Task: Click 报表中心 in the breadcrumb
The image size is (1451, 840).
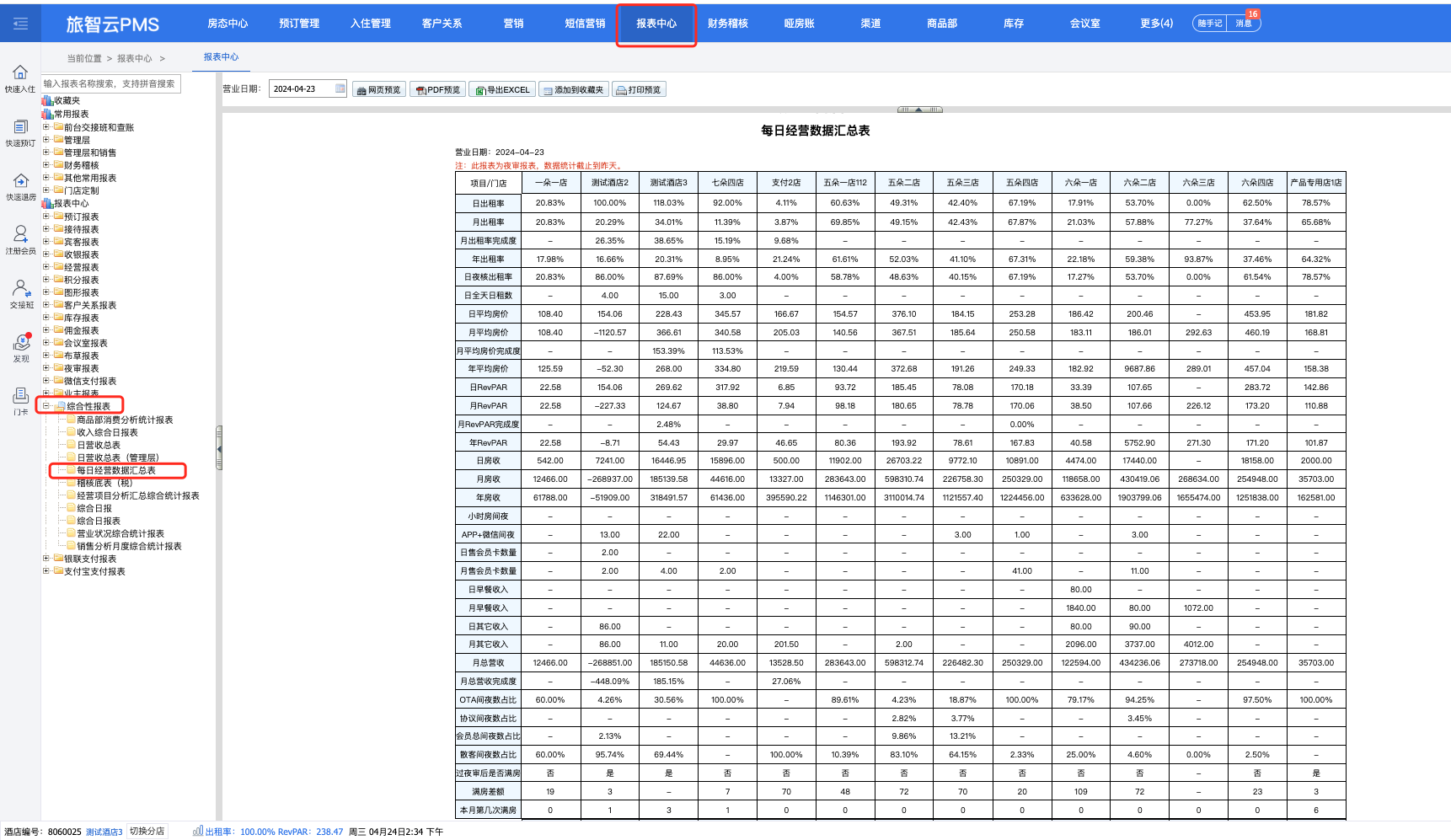Action: click(x=135, y=58)
